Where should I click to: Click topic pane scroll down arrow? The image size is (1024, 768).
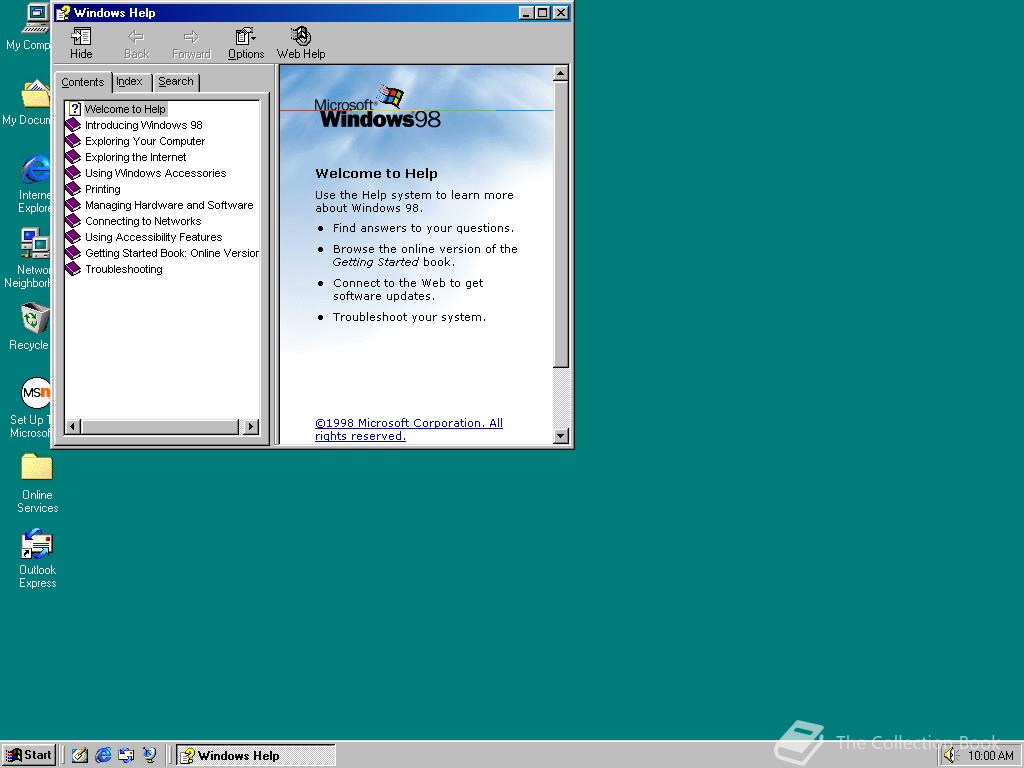point(560,436)
